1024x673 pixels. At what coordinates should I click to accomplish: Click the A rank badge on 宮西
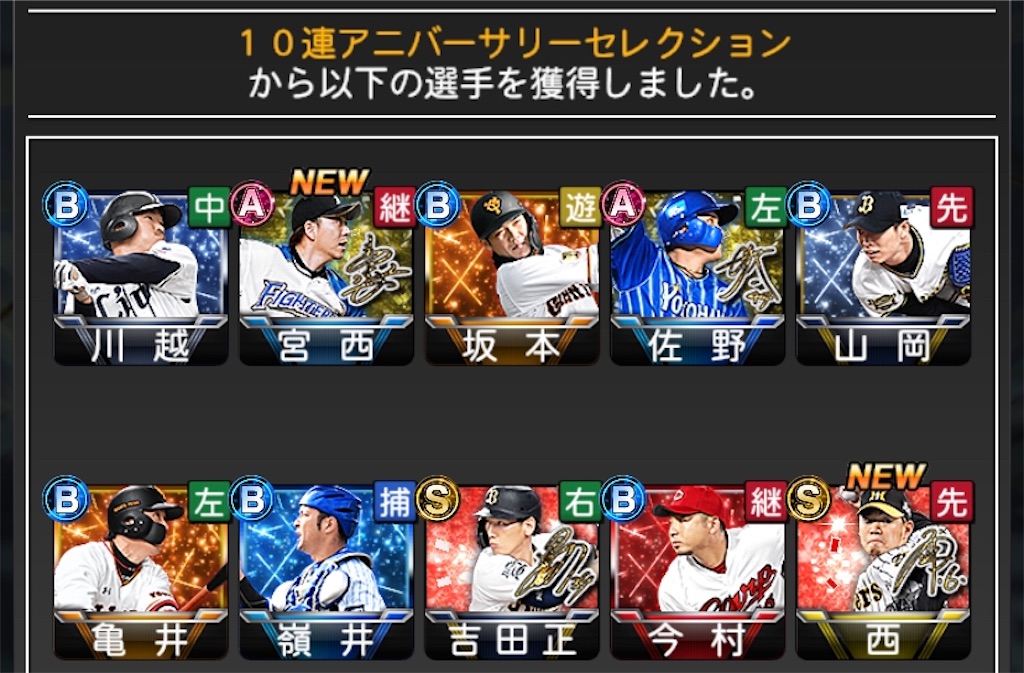251,204
